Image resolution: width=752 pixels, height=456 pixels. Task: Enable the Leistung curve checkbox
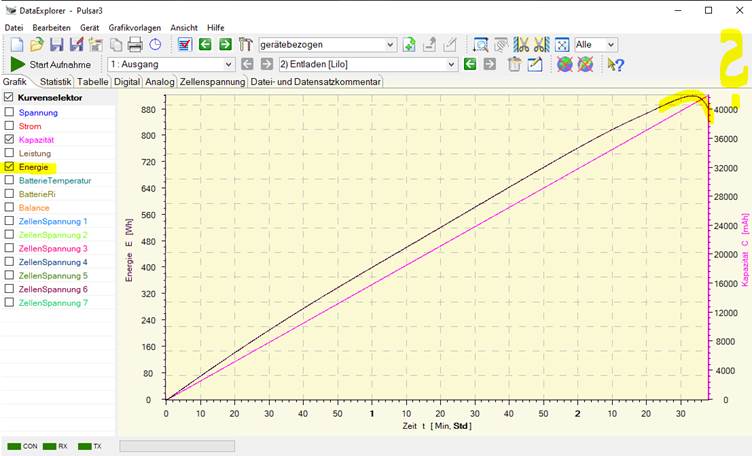click(x=9, y=152)
